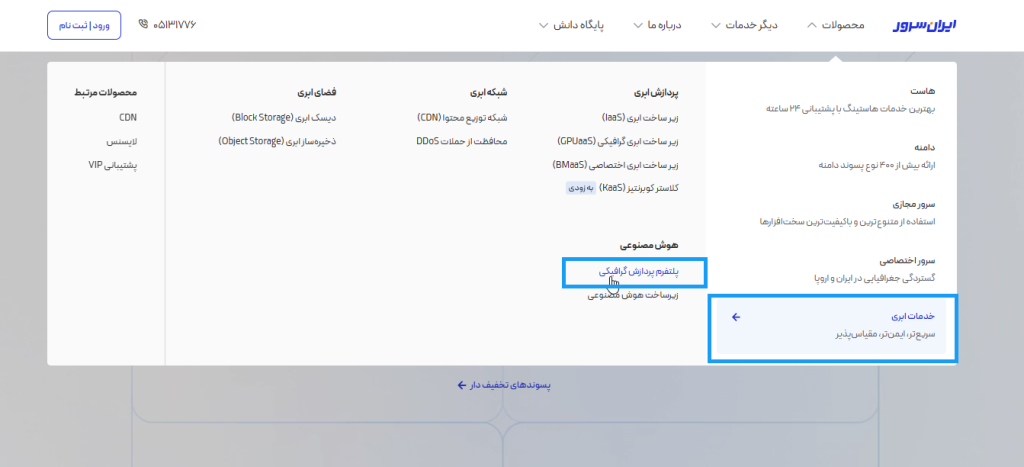This screenshot has width=1024, height=467.
Task: Open شبکه توزیع محتوا (CDN) link
Action: (x=462, y=117)
